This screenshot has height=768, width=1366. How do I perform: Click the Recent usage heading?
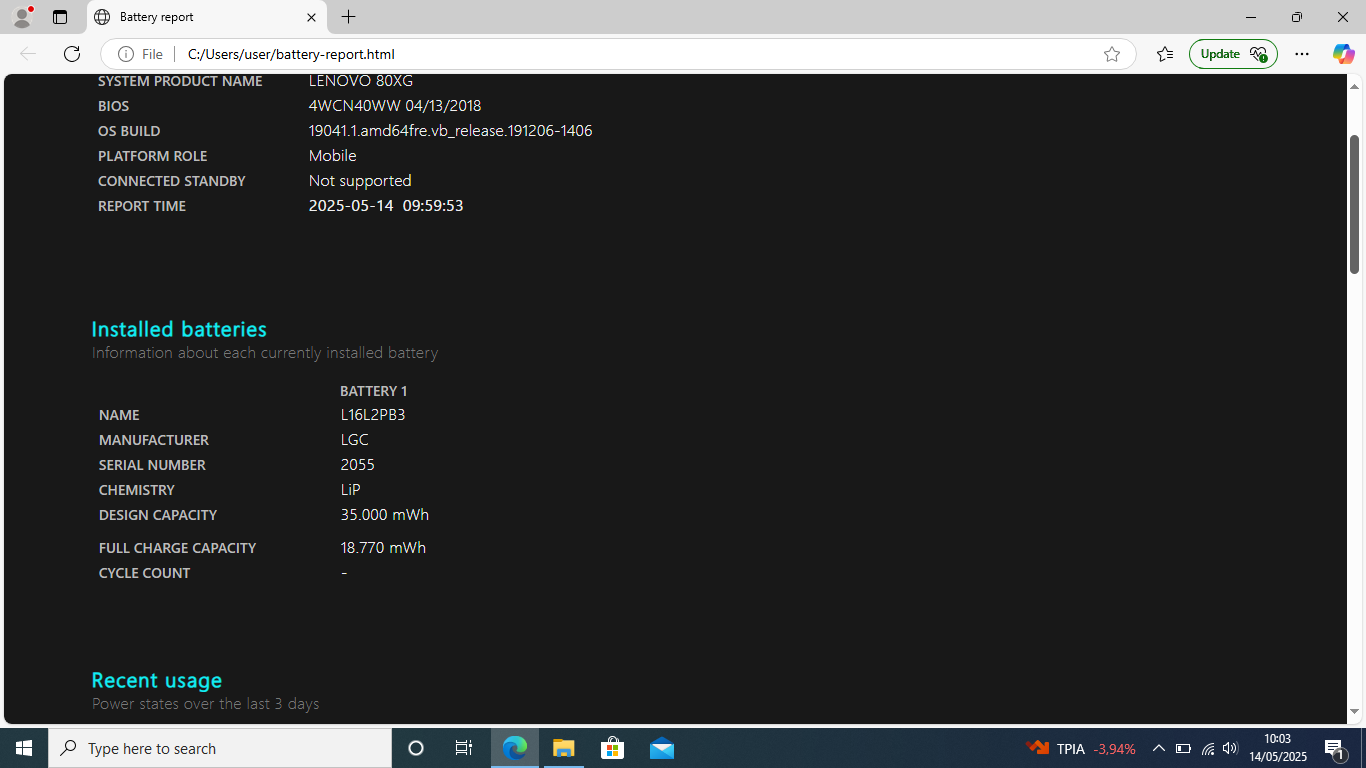pos(157,680)
